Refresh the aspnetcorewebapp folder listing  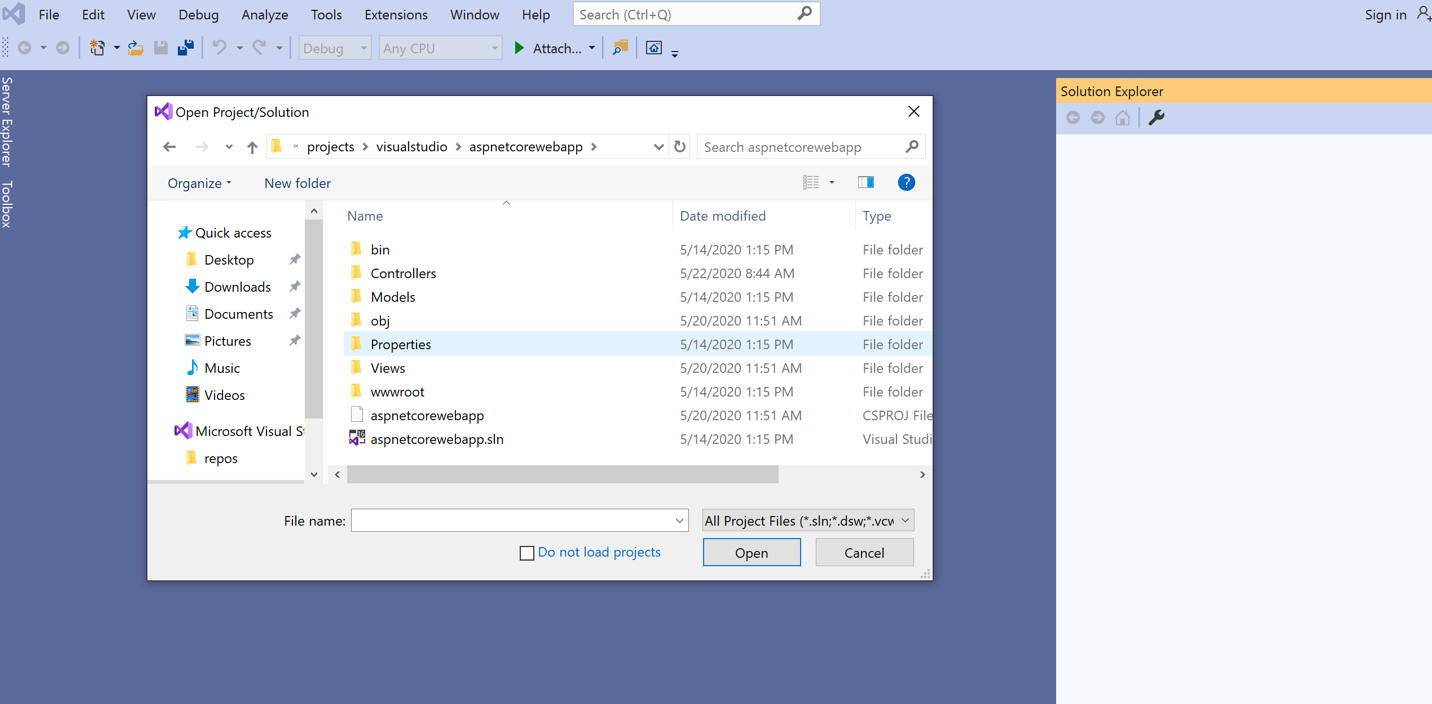pos(680,147)
